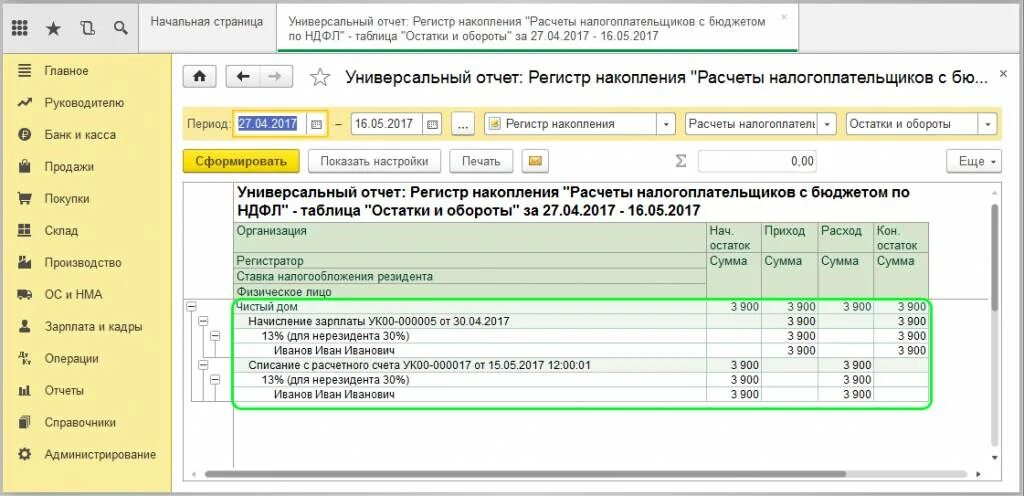Viewport: 1024px width, 496px height.
Task: Click the sum field showing 0,00
Action: pos(757,161)
